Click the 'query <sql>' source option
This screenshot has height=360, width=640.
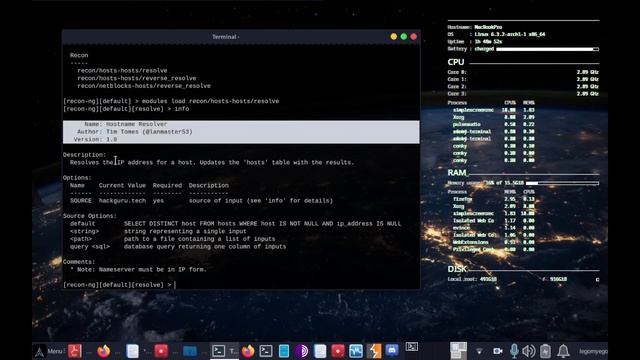coord(90,247)
